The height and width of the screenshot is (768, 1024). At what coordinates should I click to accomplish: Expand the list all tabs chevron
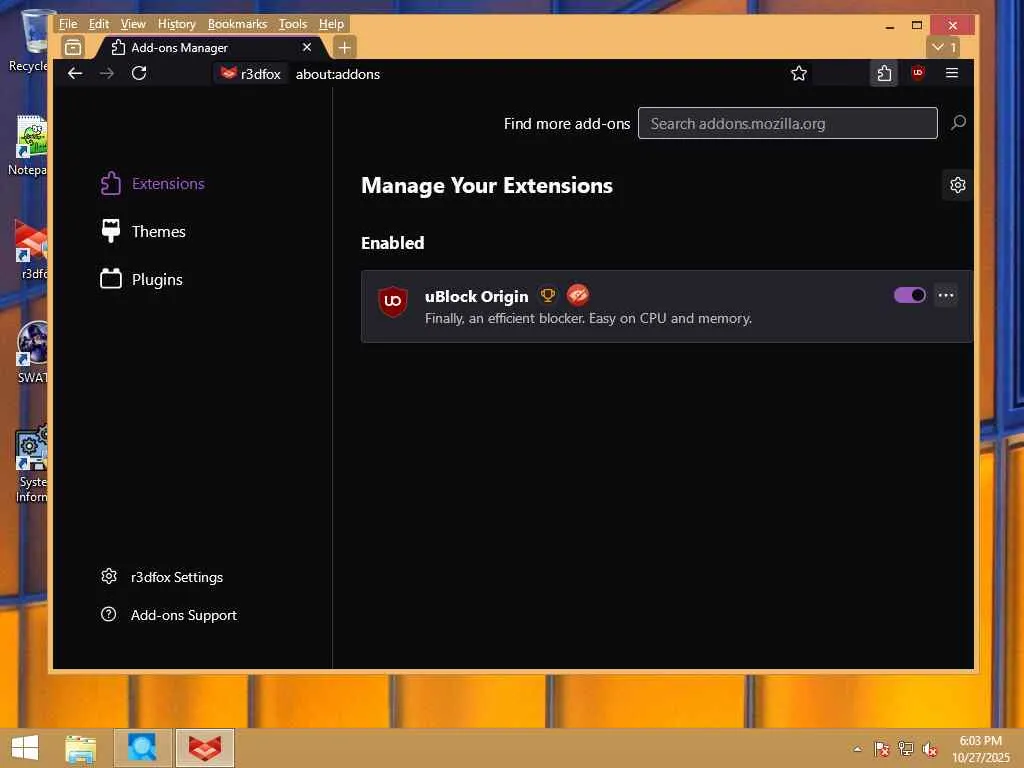click(x=944, y=47)
